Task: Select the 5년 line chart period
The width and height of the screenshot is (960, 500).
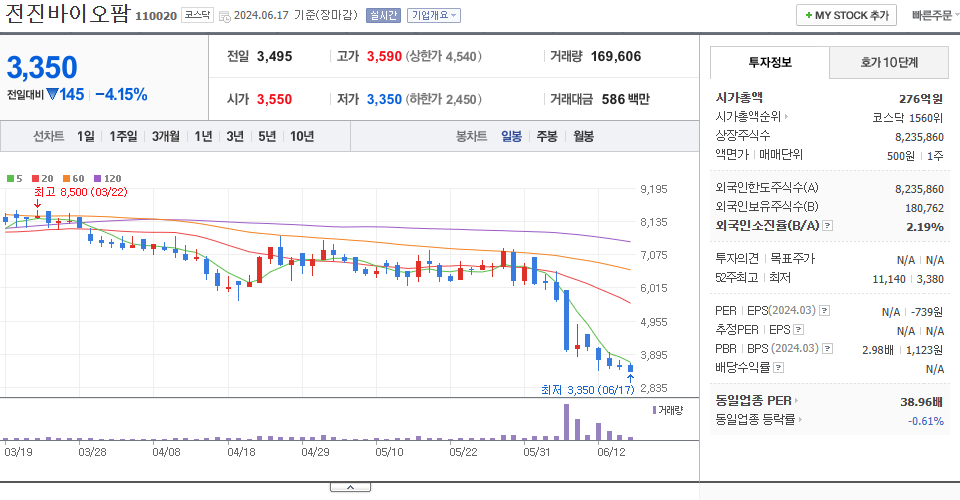Action: click(267, 136)
